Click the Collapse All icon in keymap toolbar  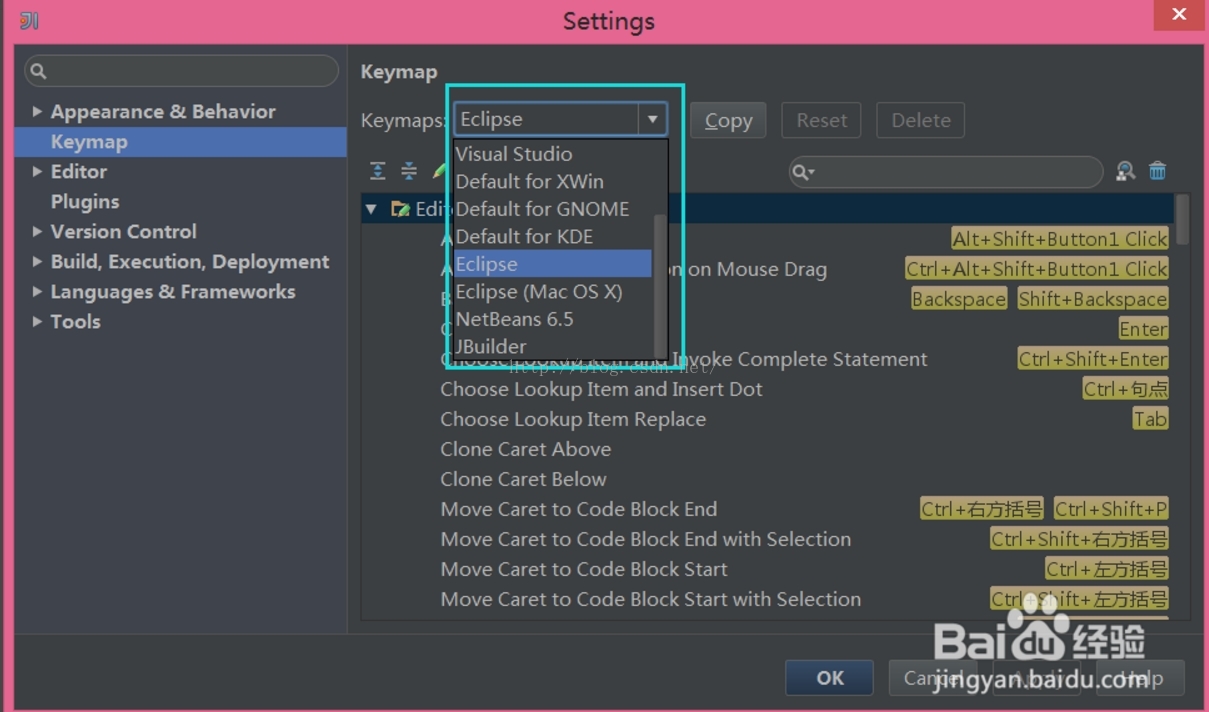click(x=409, y=171)
